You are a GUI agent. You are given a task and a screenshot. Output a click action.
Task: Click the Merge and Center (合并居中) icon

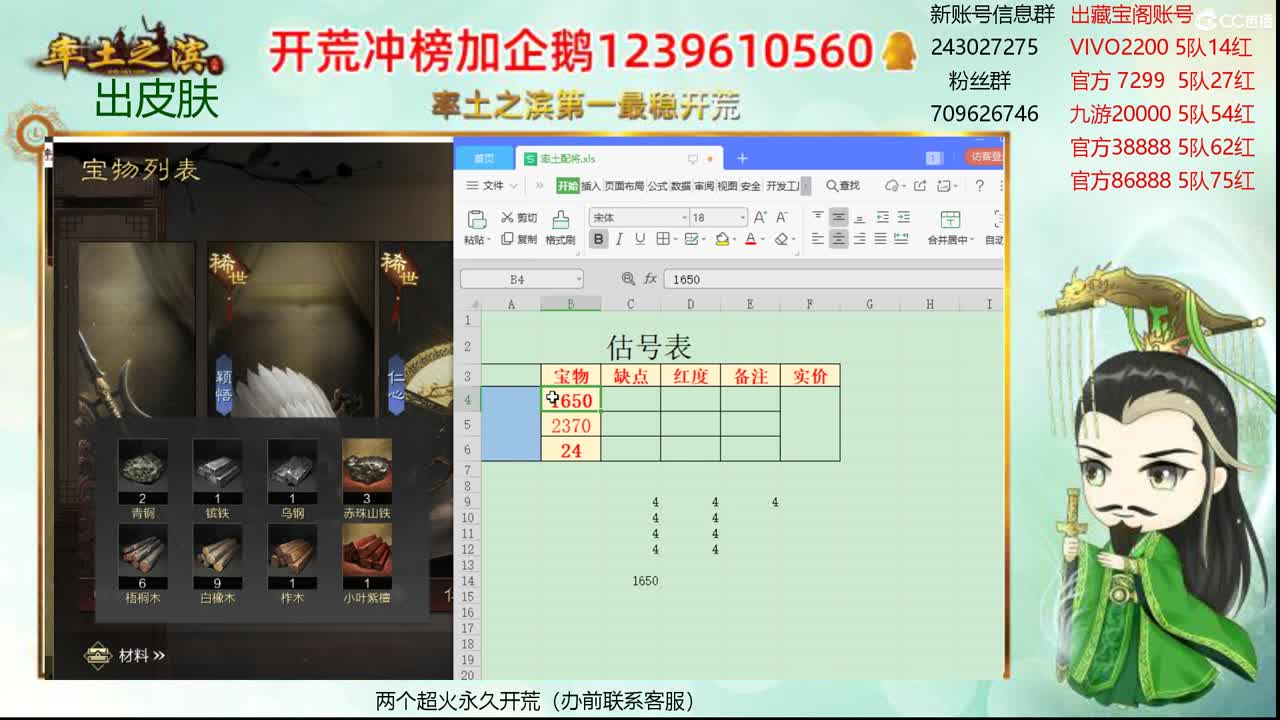click(x=950, y=219)
